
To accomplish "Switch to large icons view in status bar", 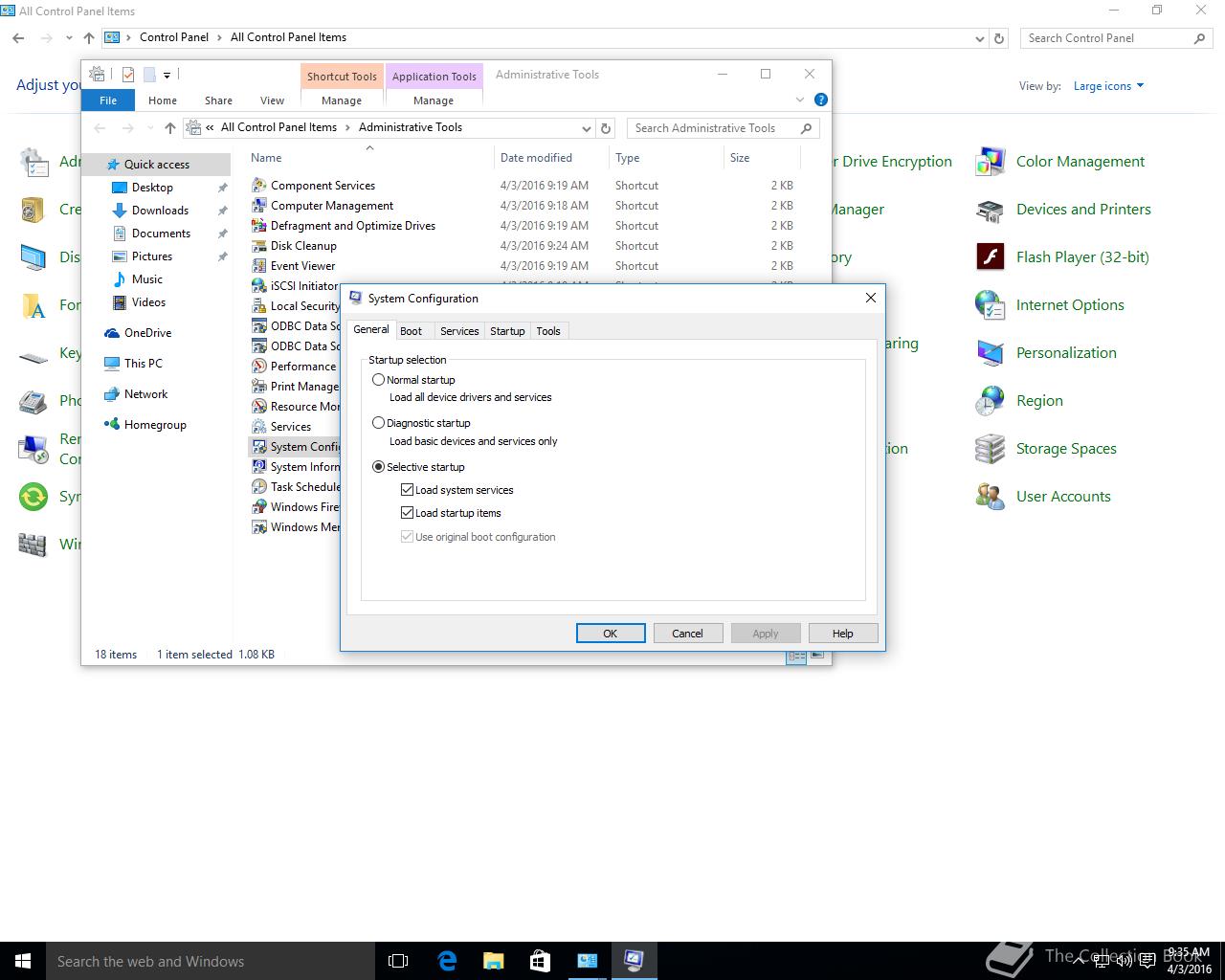I will point(817,656).
